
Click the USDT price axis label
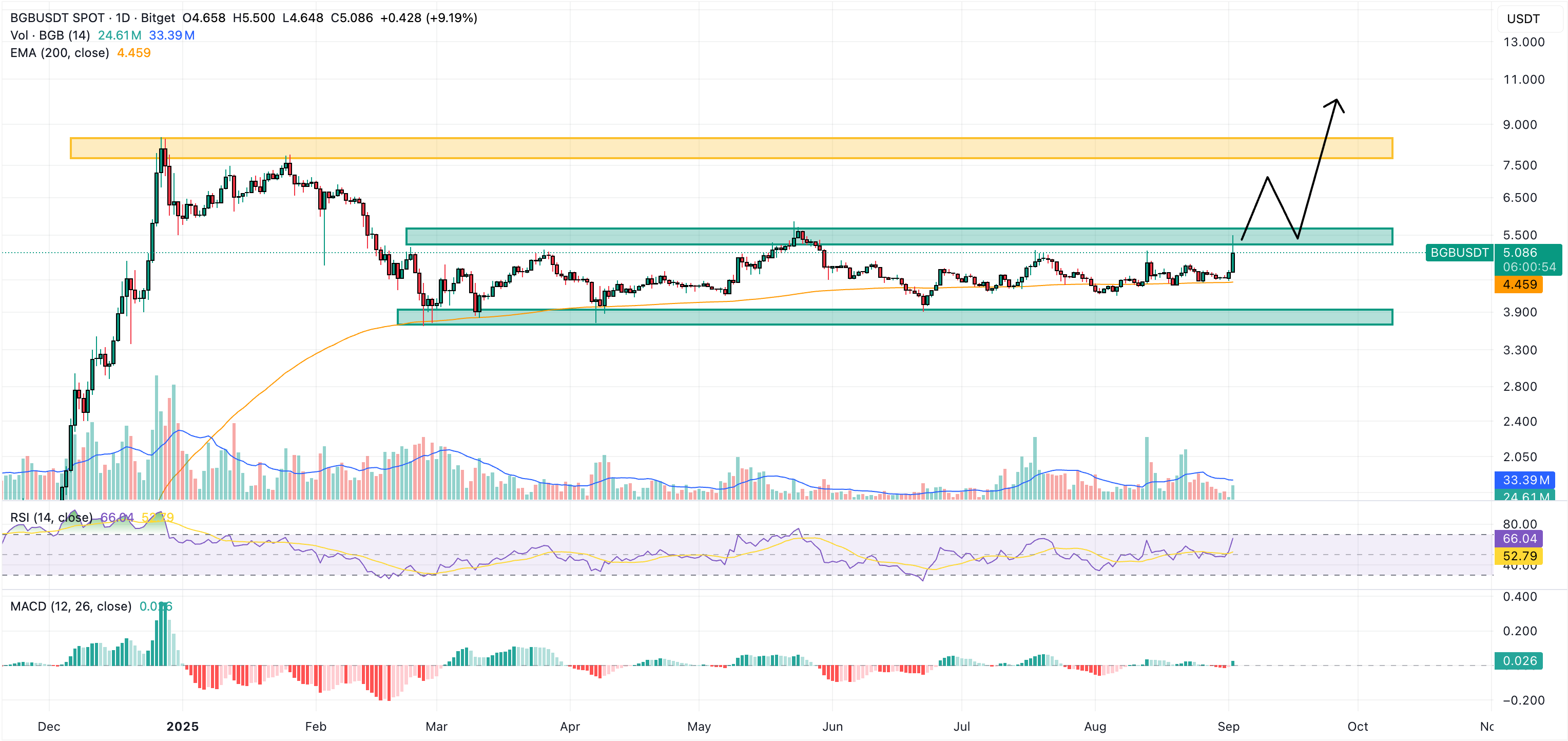tap(1523, 19)
